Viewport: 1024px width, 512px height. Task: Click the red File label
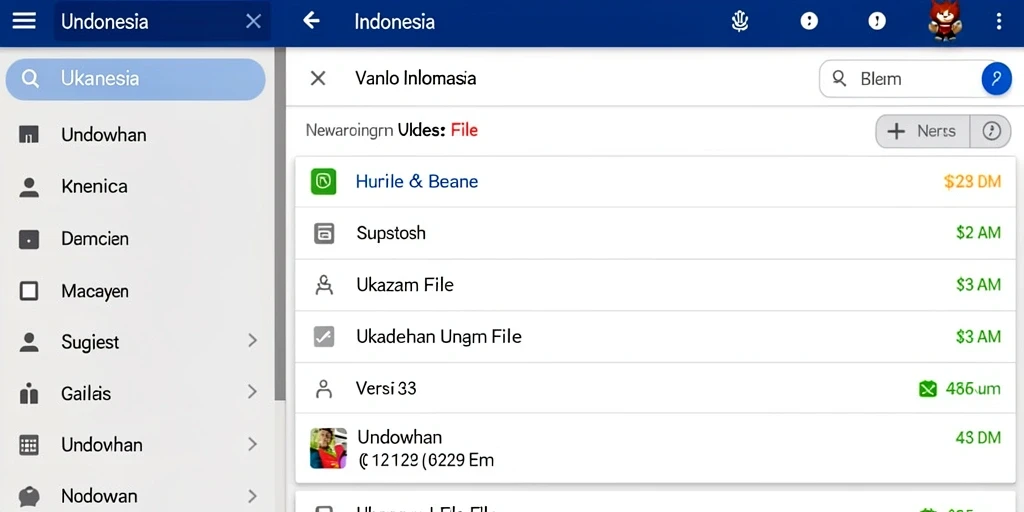coord(464,130)
